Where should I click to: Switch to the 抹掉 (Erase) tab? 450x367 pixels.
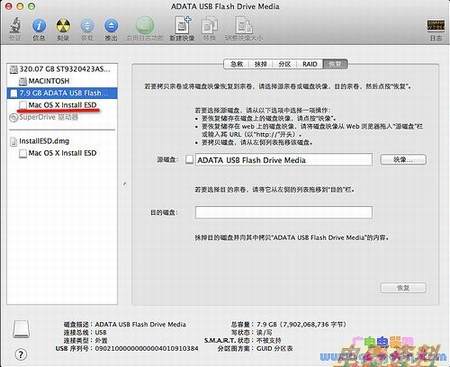point(261,64)
